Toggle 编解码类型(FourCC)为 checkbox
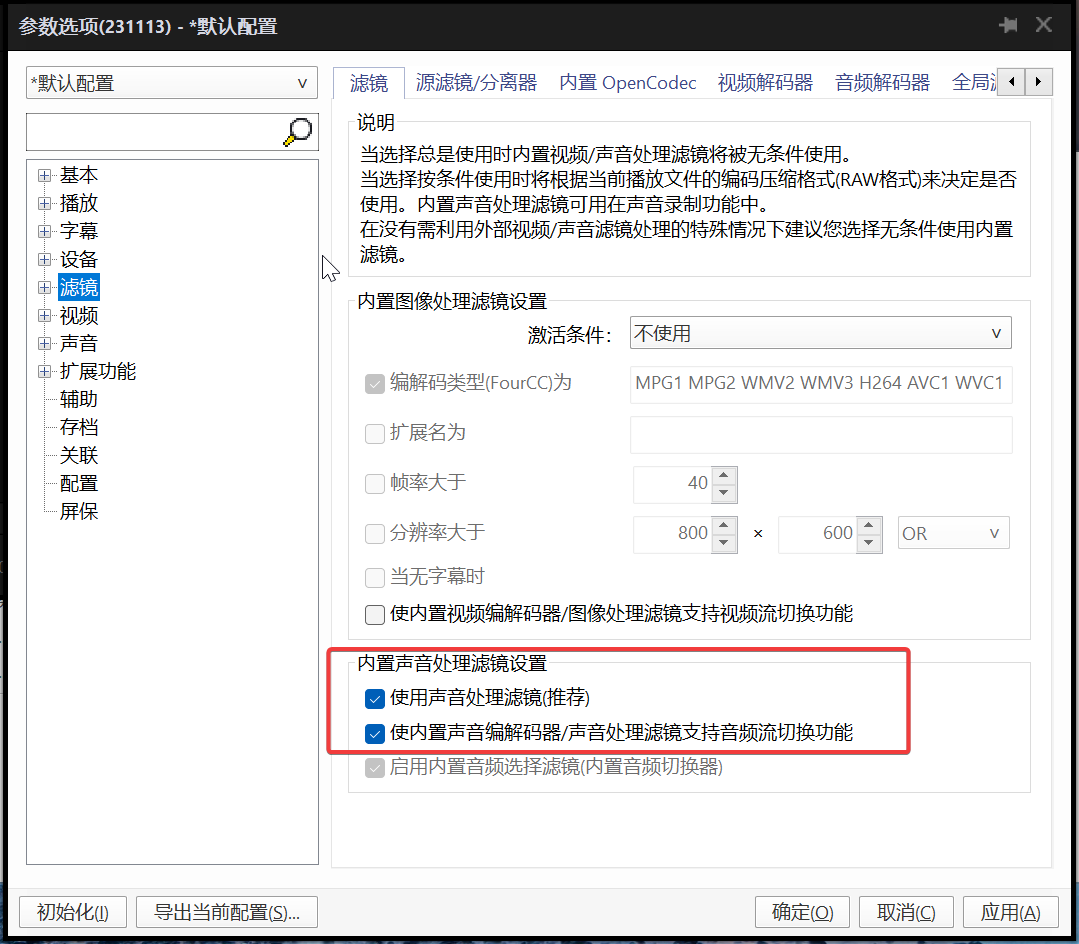Viewport: 1079px width, 944px height. click(x=374, y=384)
